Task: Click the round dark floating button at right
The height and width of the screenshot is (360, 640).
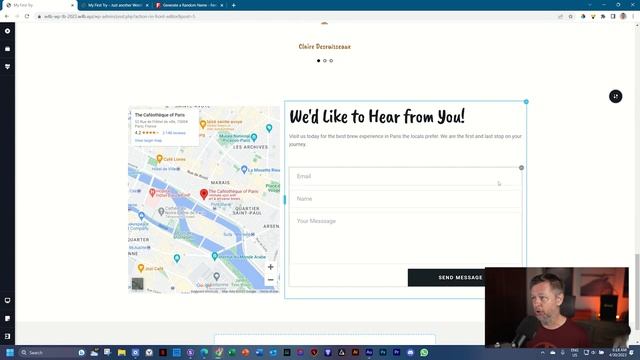Action: 616,96
